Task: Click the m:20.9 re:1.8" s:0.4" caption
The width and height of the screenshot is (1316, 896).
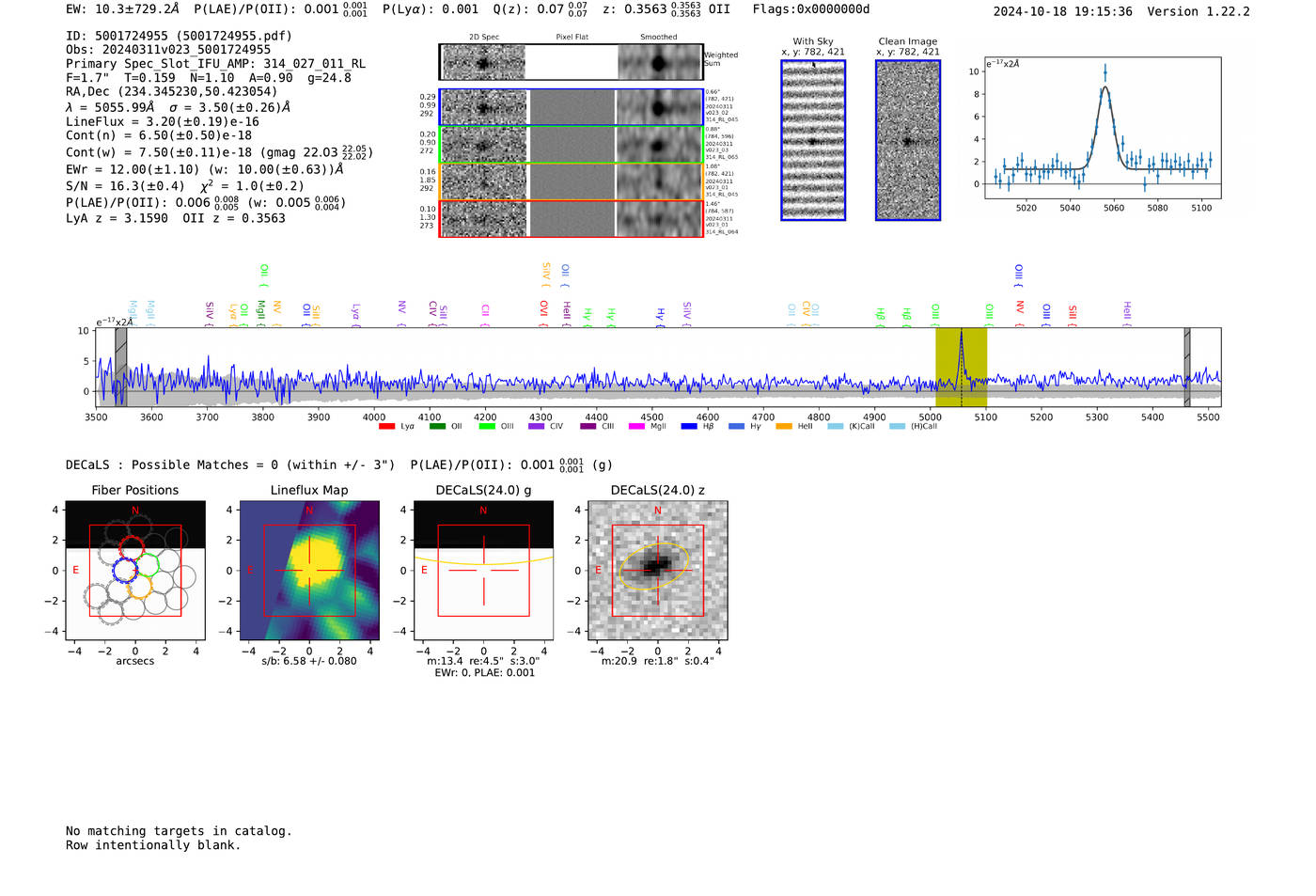Action: [658, 661]
